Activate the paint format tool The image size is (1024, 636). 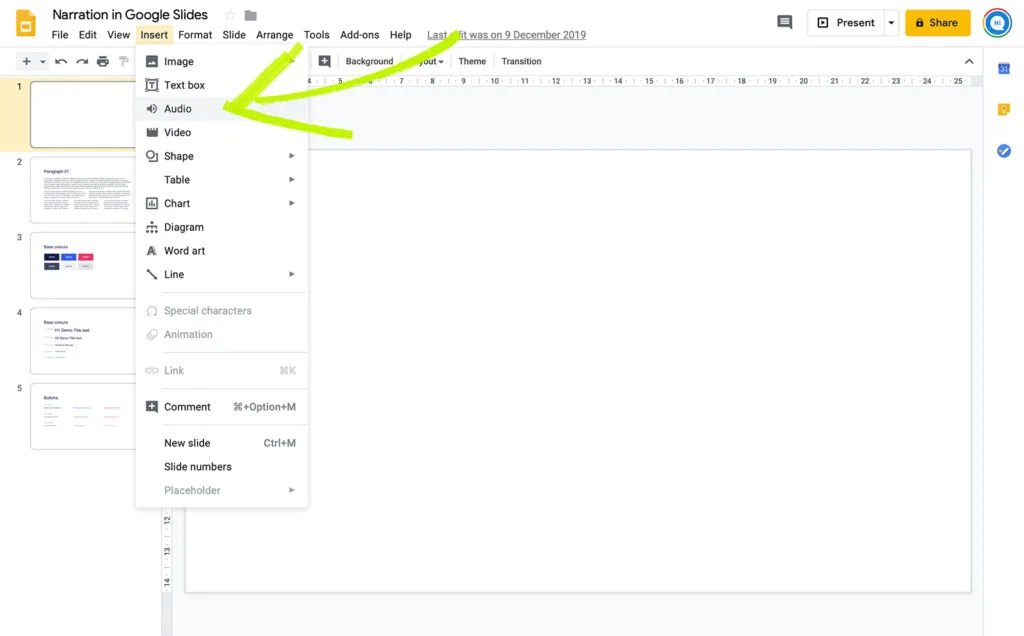point(123,61)
